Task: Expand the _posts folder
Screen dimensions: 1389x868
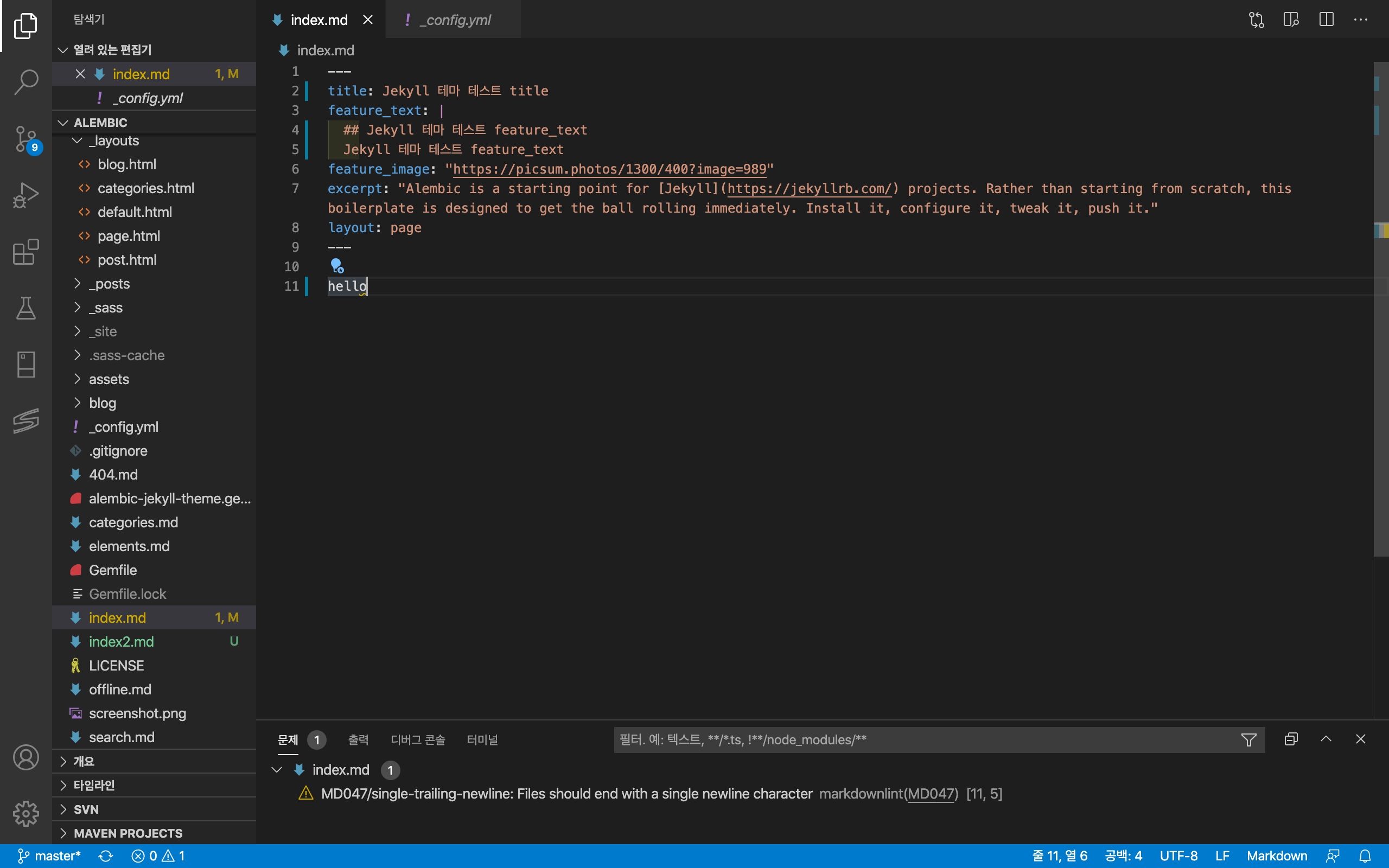Action: click(109, 284)
